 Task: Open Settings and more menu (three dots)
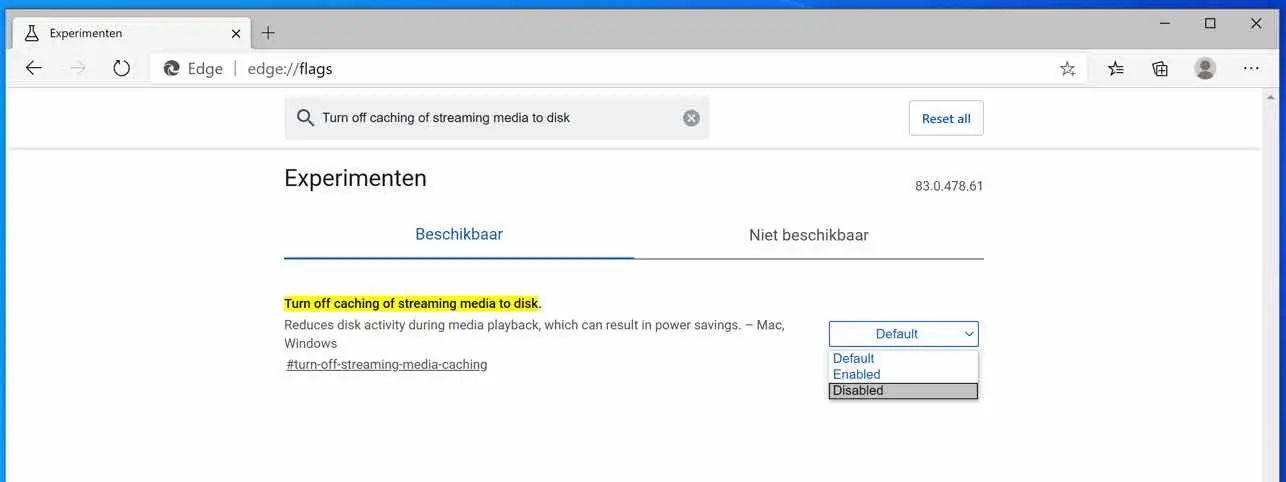(x=1251, y=69)
